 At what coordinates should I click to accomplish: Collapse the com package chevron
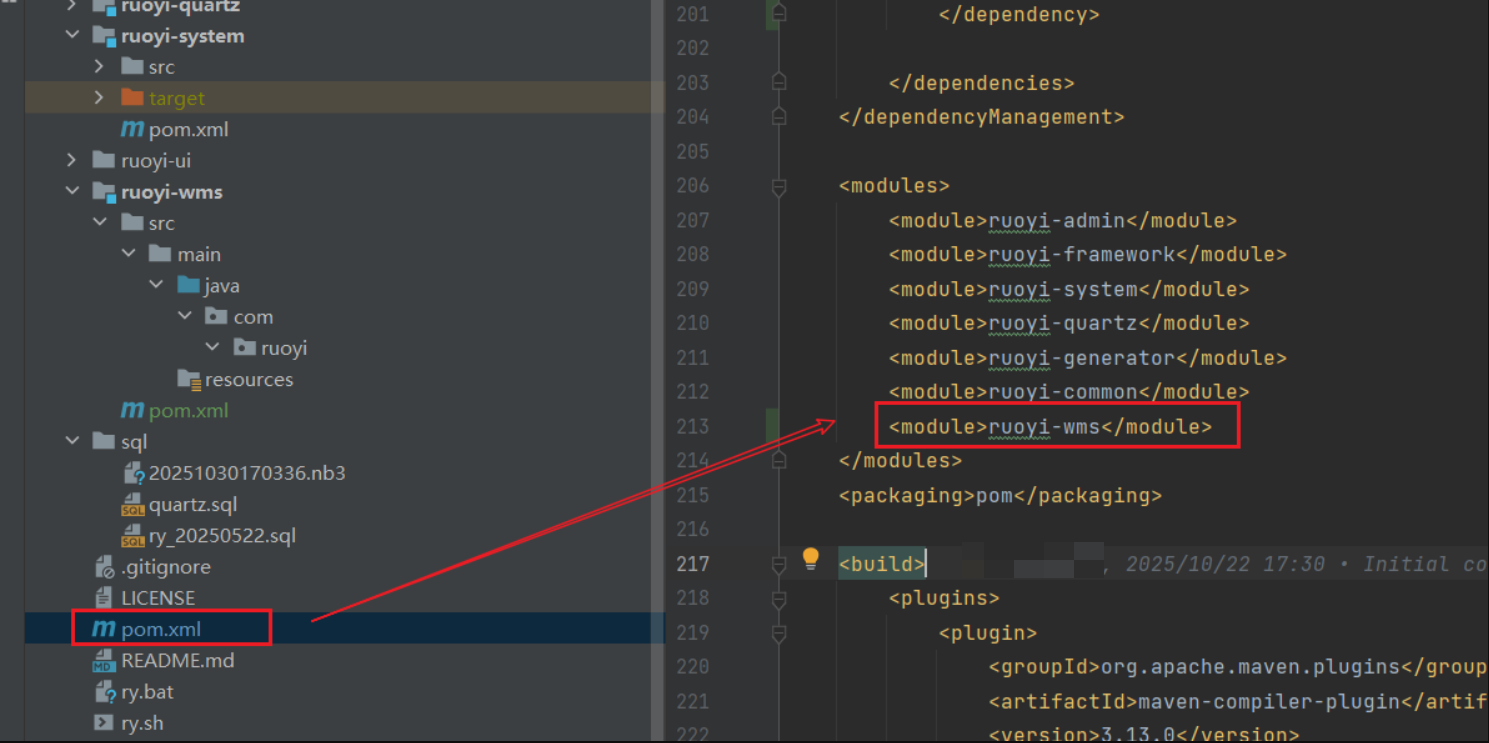[x=184, y=316]
